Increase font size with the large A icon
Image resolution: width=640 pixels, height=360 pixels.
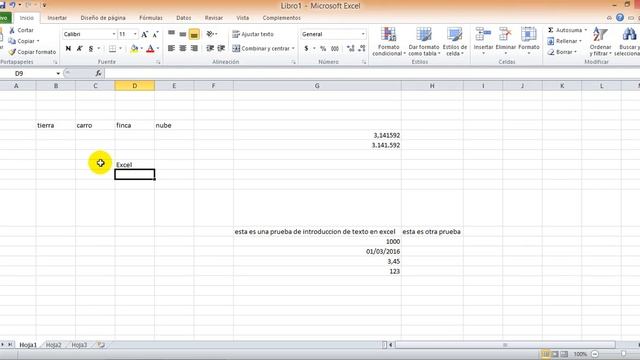[x=144, y=34]
